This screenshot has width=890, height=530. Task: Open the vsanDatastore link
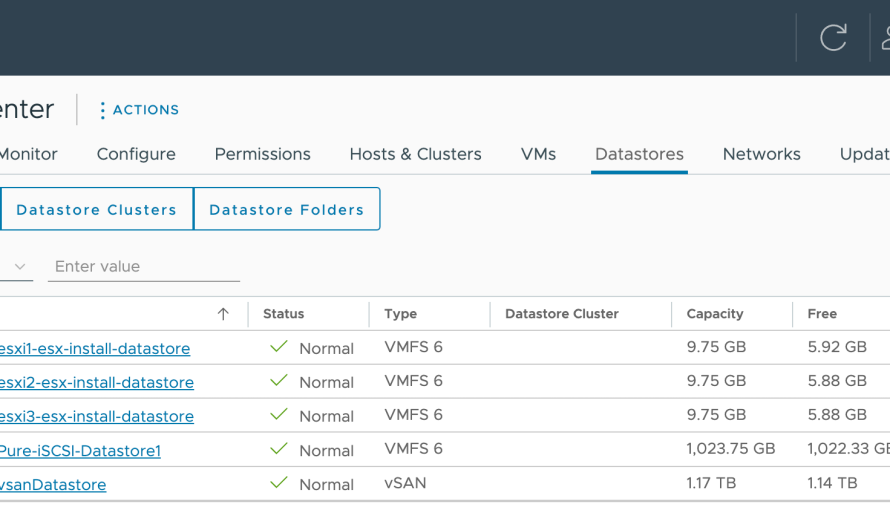point(53,485)
